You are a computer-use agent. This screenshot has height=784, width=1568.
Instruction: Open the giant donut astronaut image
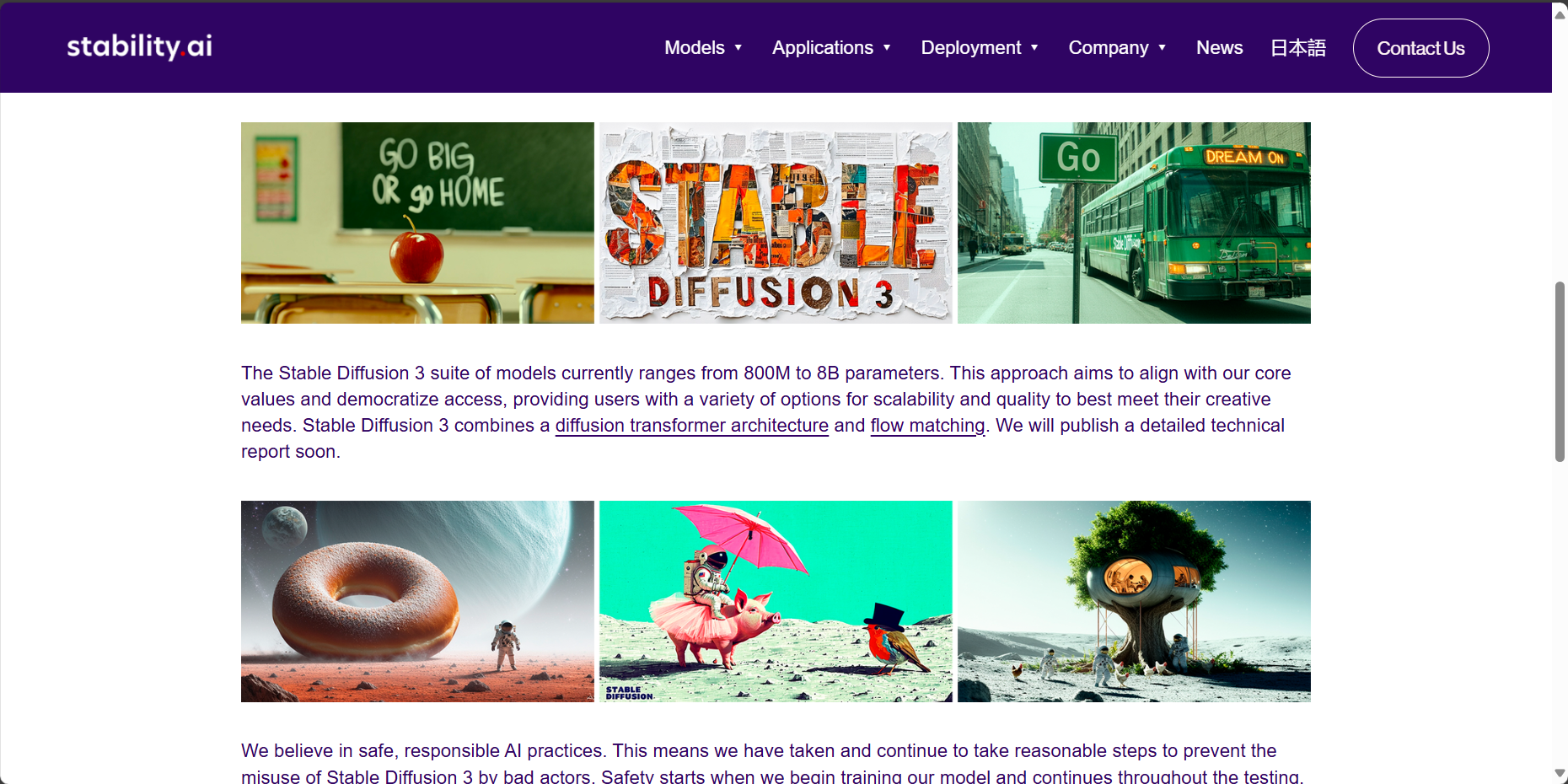(417, 601)
